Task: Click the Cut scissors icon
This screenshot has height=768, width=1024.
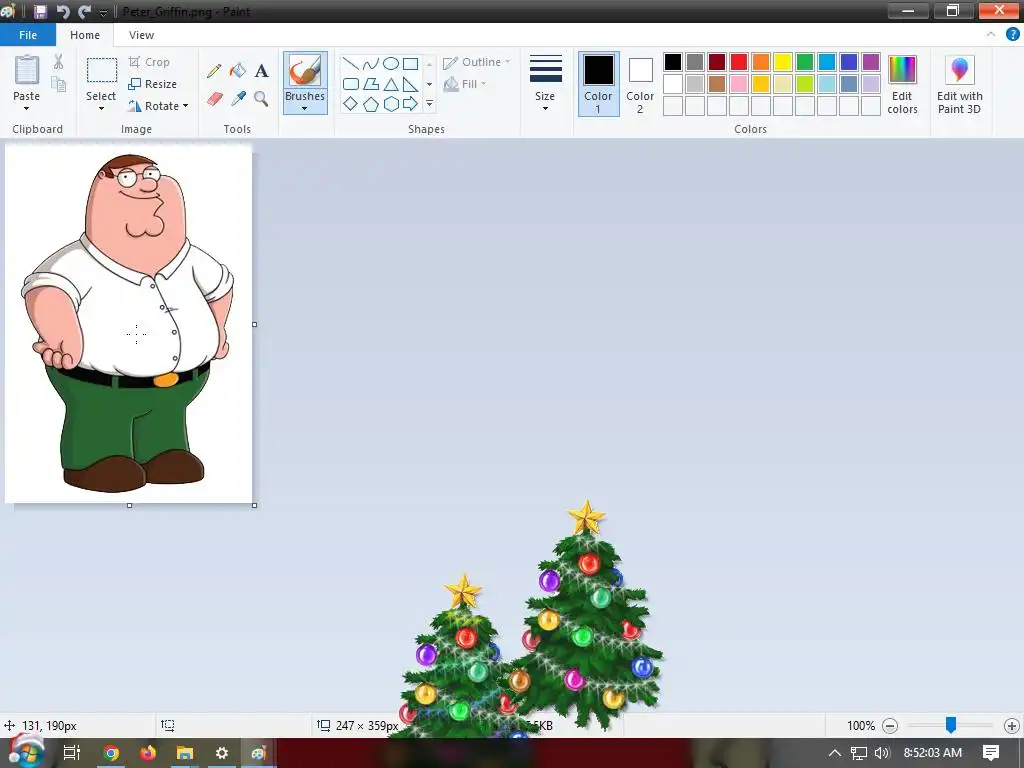Action: [x=58, y=62]
